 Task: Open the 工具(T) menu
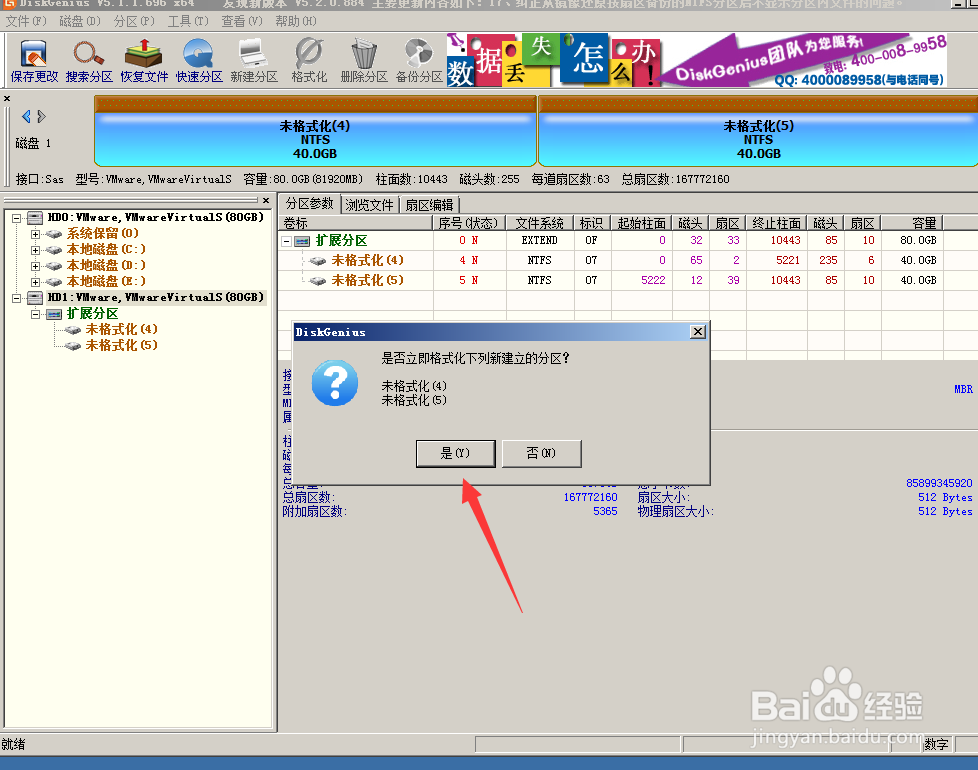[x=188, y=21]
